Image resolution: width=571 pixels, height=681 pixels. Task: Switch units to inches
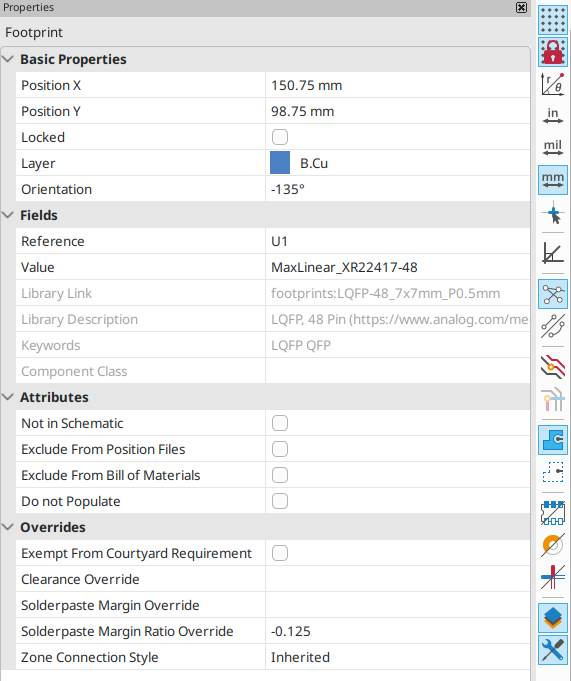pos(553,116)
